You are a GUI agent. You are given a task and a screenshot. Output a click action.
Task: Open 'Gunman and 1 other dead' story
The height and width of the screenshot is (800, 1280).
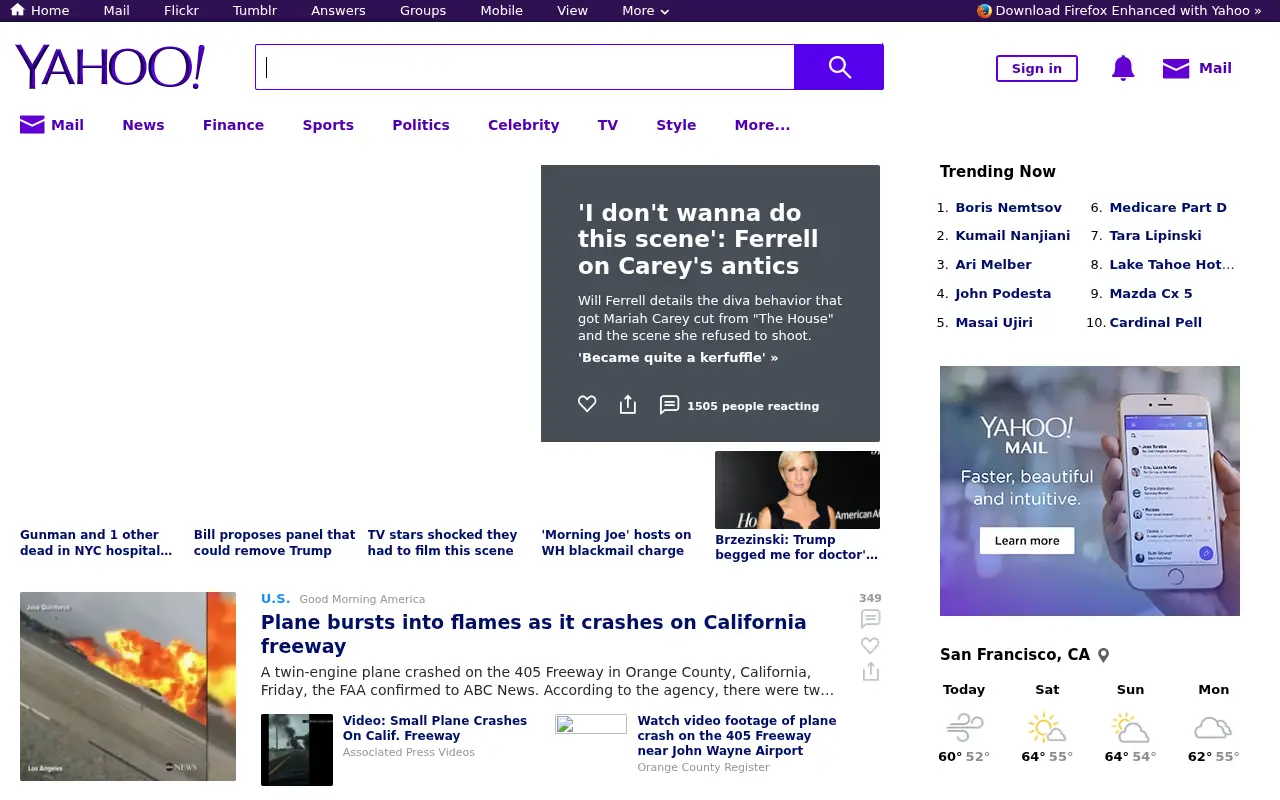(96, 543)
